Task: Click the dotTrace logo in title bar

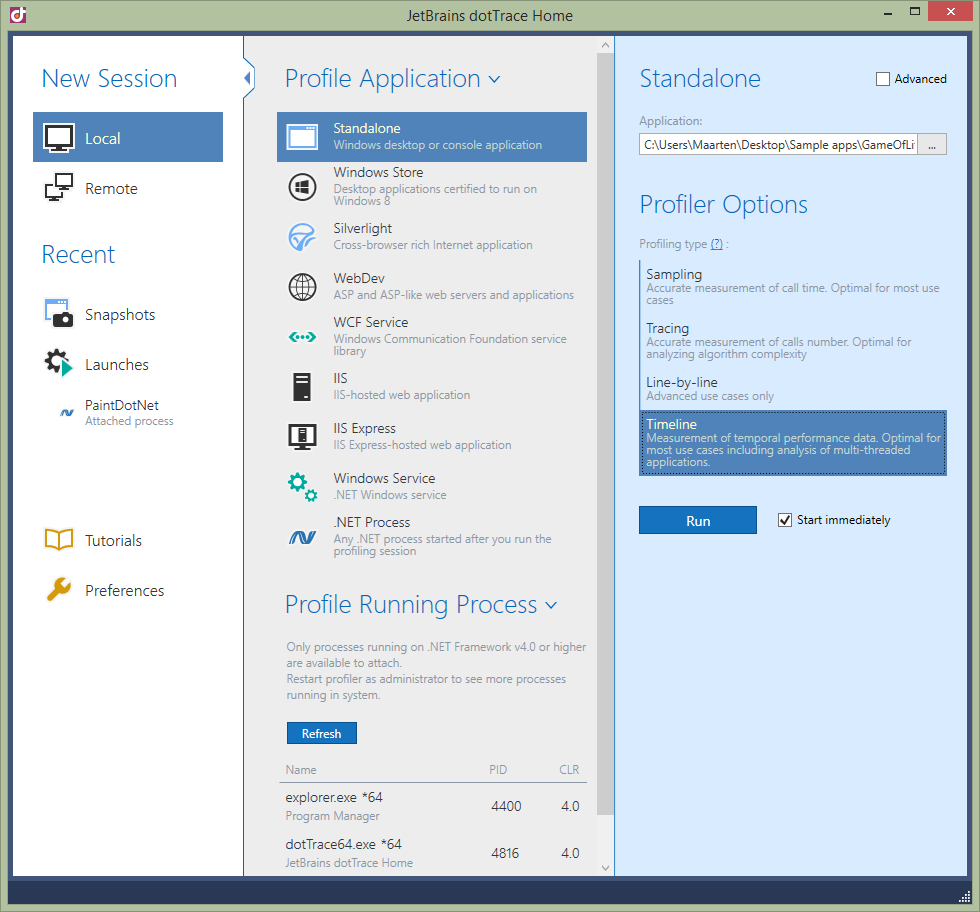Action: click(x=18, y=14)
